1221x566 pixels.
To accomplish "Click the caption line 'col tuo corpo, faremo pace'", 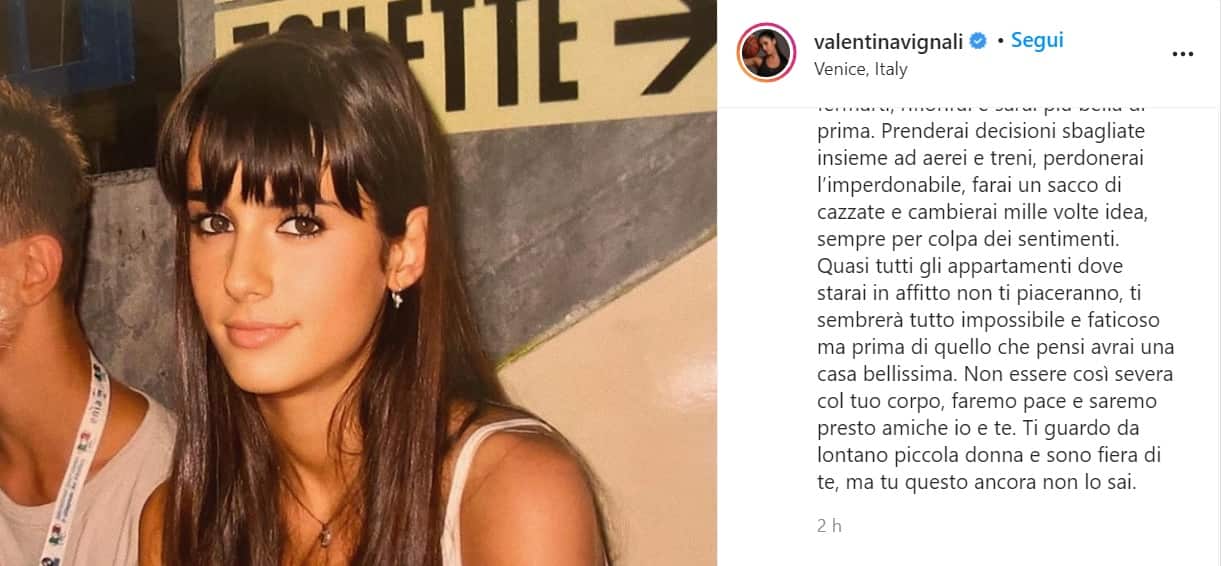I will pyautogui.click(x=986, y=402).
